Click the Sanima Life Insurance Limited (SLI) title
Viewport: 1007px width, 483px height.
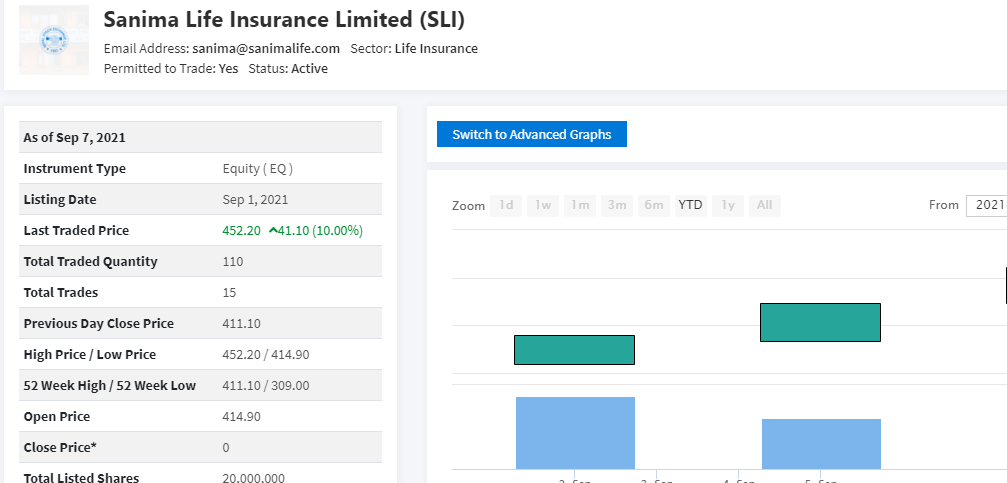coord(284,20)
